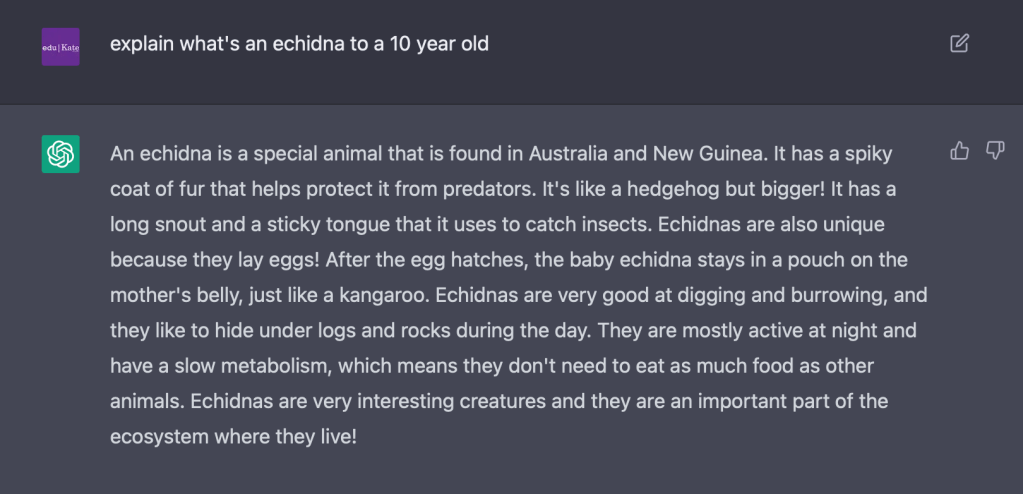Give the response a thumbs up
The width and height of the screenshot is (1023, 494).
pyautogui.click(x=960, y=151)
